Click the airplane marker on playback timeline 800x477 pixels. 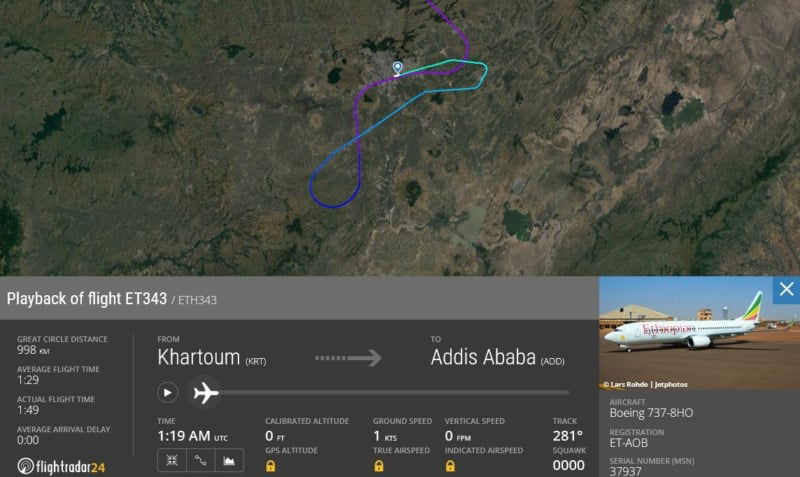pyautogui.click(x=205, y=392)
